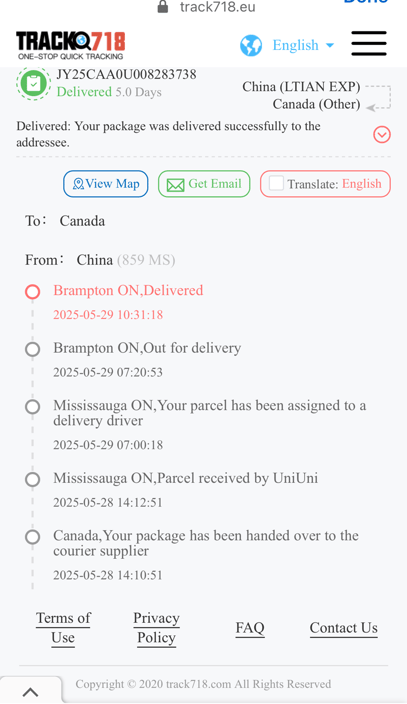Select the Out for delivery timeline marker
The width and height of the screenshot is (407, 704).
pos(32,349)
